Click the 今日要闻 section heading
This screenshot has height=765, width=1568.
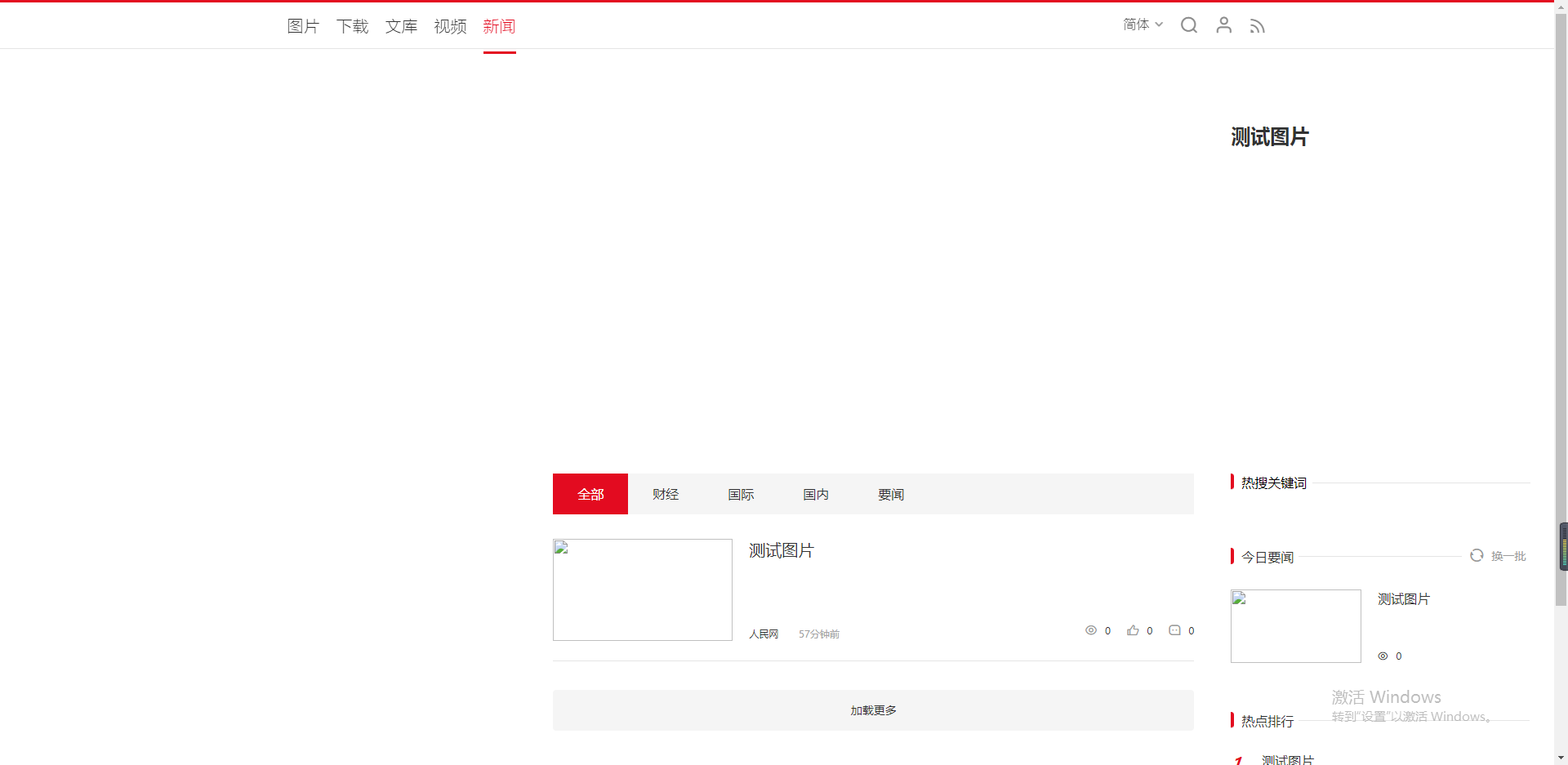[1267, 557]
